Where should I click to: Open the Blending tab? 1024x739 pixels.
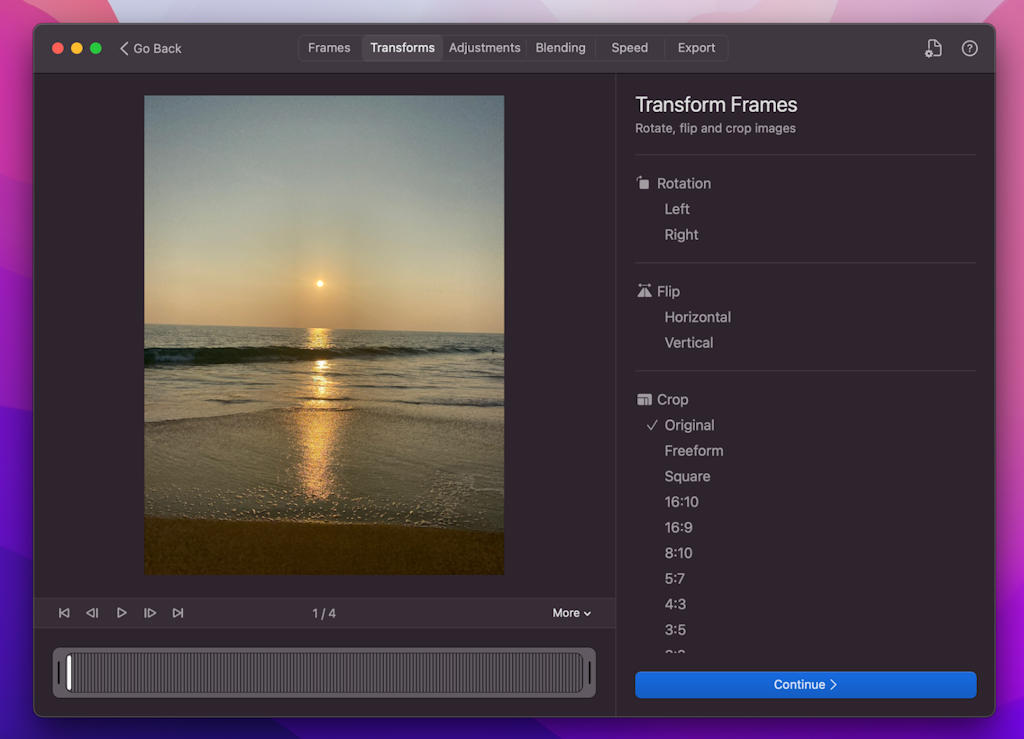coord(560,47)
